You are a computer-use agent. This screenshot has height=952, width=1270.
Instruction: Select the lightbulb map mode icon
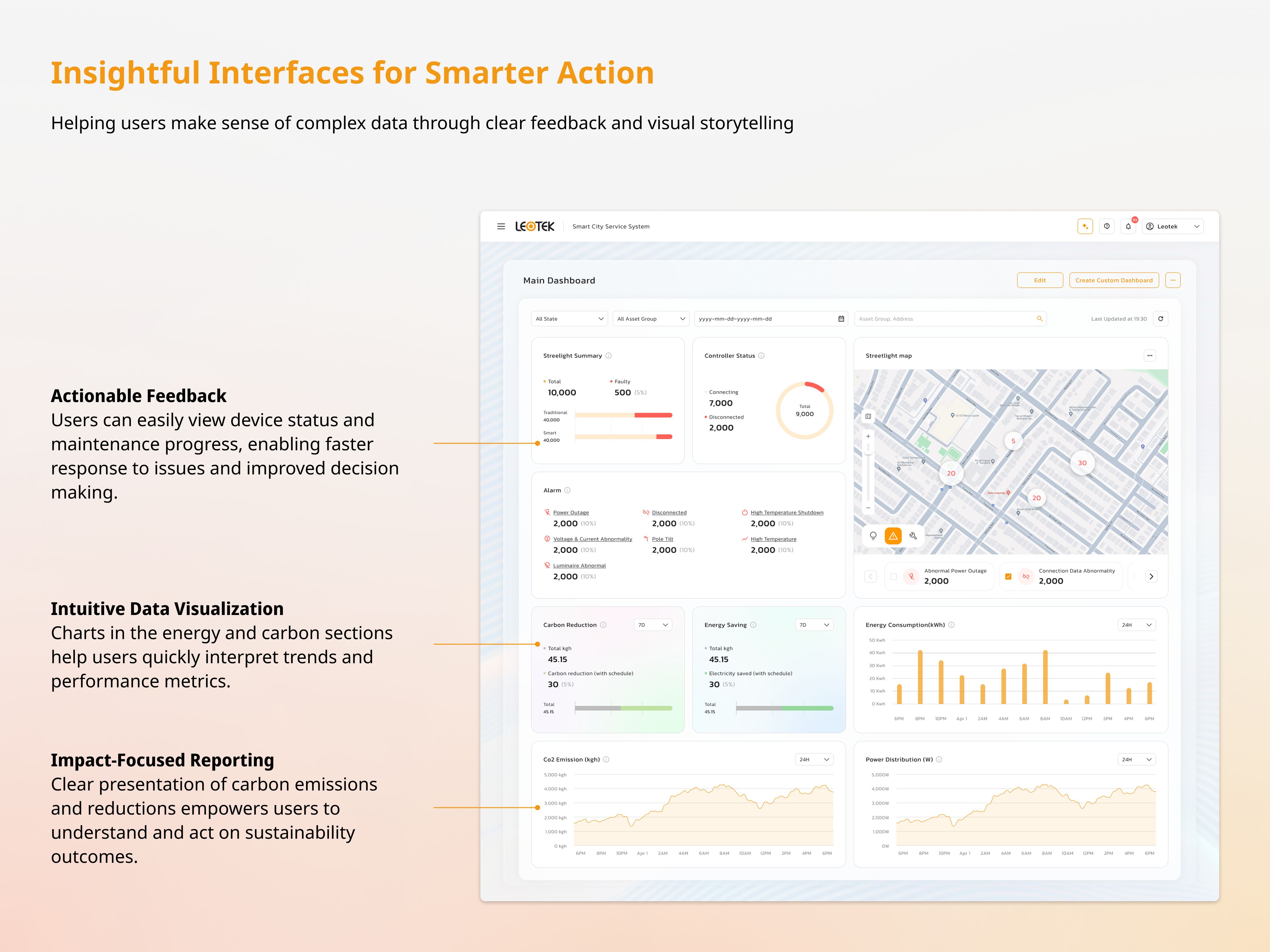873,536
